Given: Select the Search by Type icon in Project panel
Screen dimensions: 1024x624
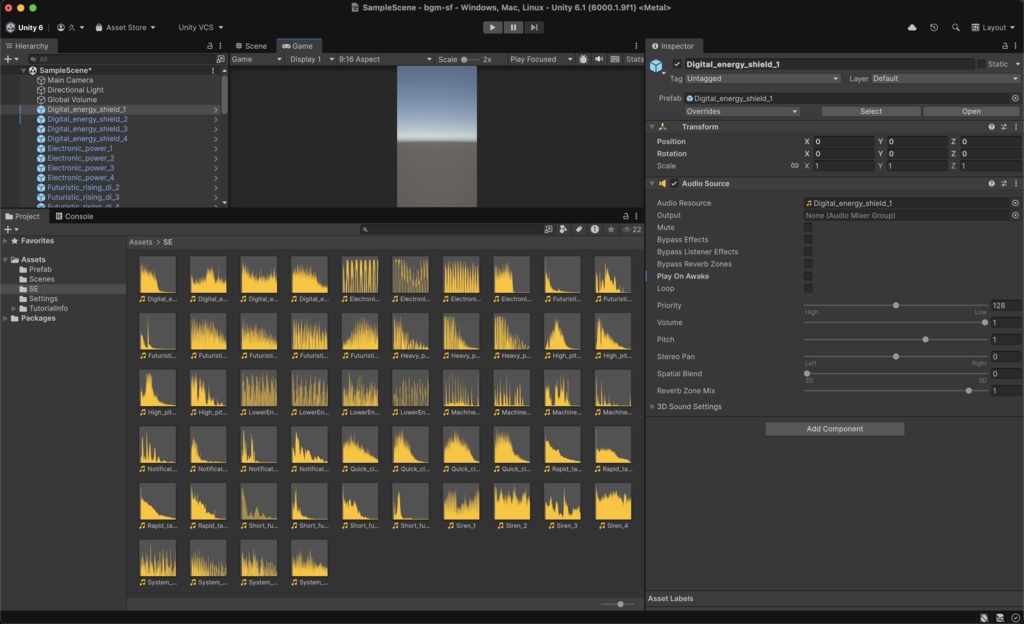Looking at the screenshot, I should pos(563,229).
